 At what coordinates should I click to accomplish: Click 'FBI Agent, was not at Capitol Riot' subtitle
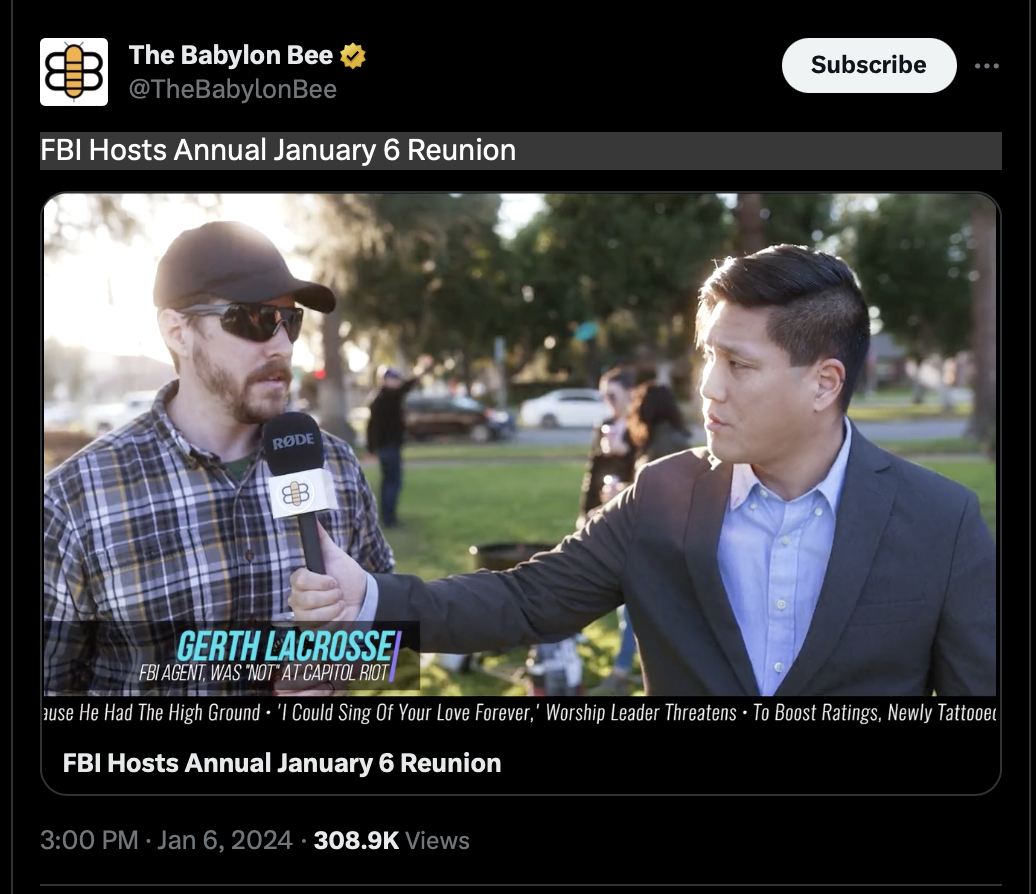(264, 673)
